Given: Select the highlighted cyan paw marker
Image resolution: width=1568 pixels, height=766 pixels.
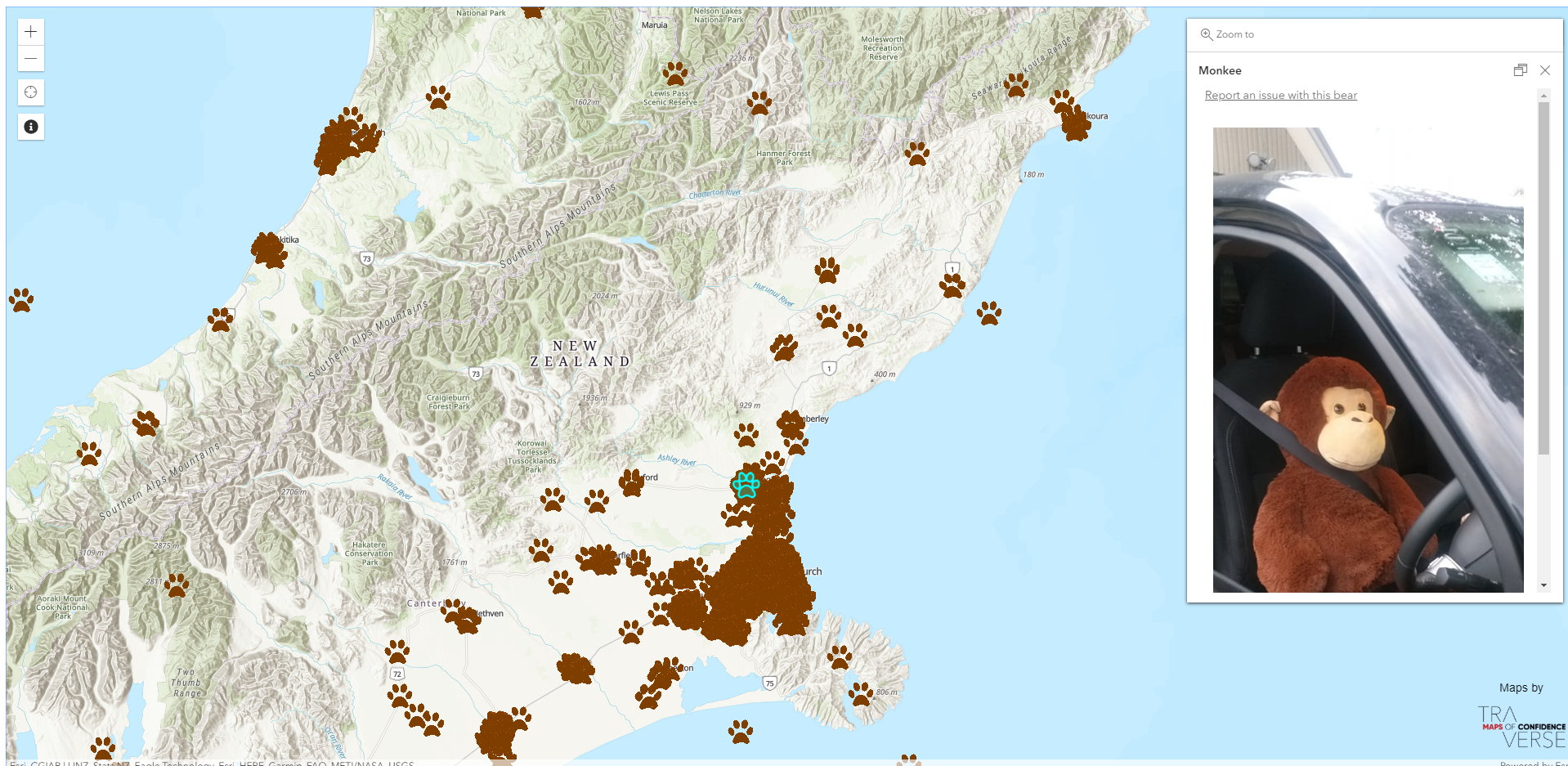Looking at the screenshot, I should click(746, 485).
